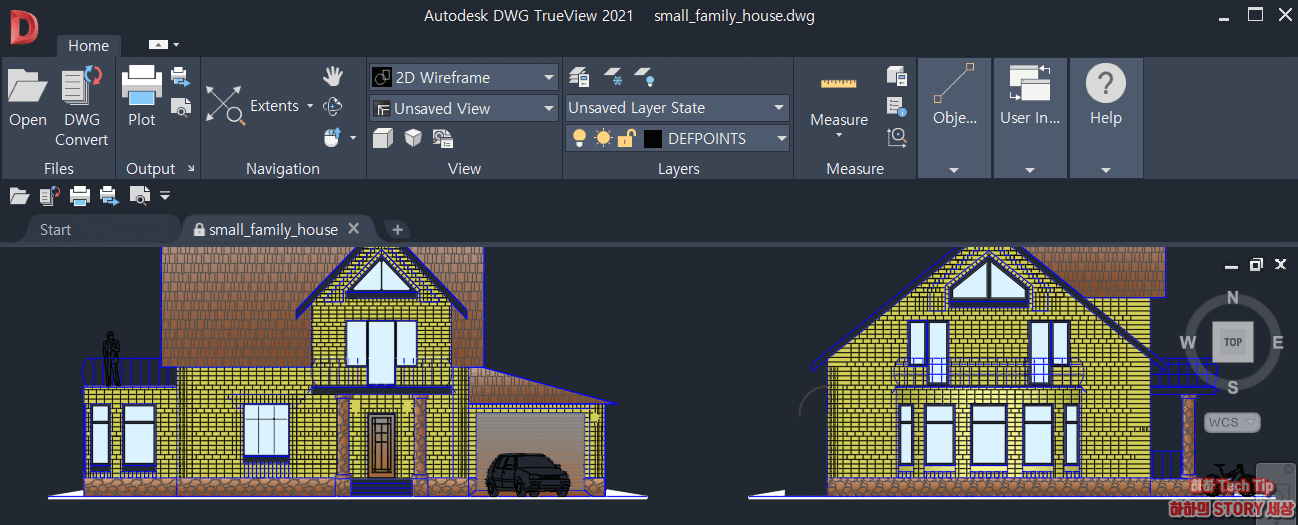The width and height of the screenshot is (1298, 525).
Task: Click TOP face of the ViewCube
Action: coord(1232,342)
